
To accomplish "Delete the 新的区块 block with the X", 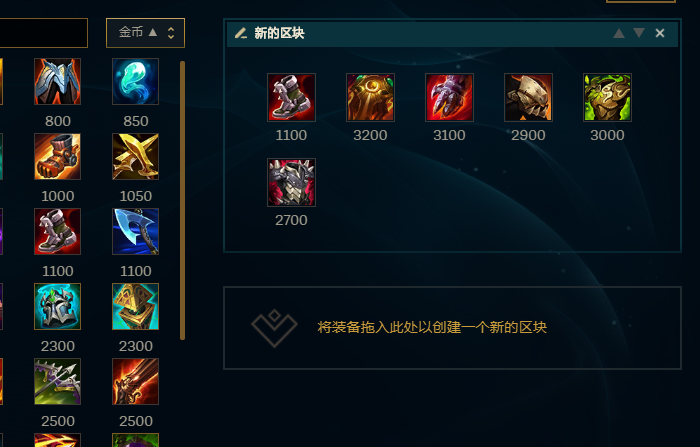I will 660,33.
